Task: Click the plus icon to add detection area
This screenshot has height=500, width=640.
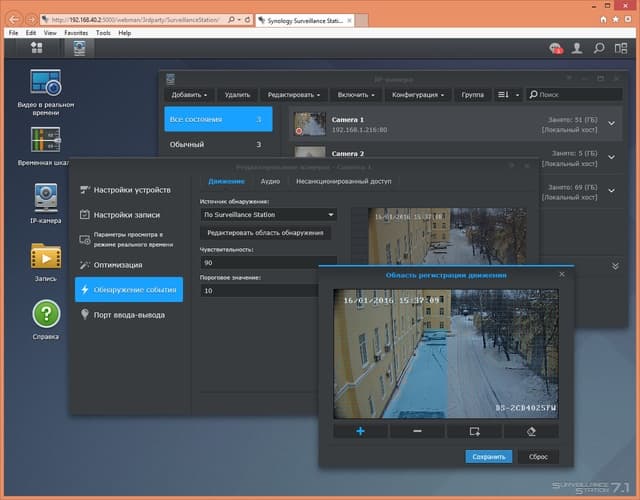Action: [360, 431]
